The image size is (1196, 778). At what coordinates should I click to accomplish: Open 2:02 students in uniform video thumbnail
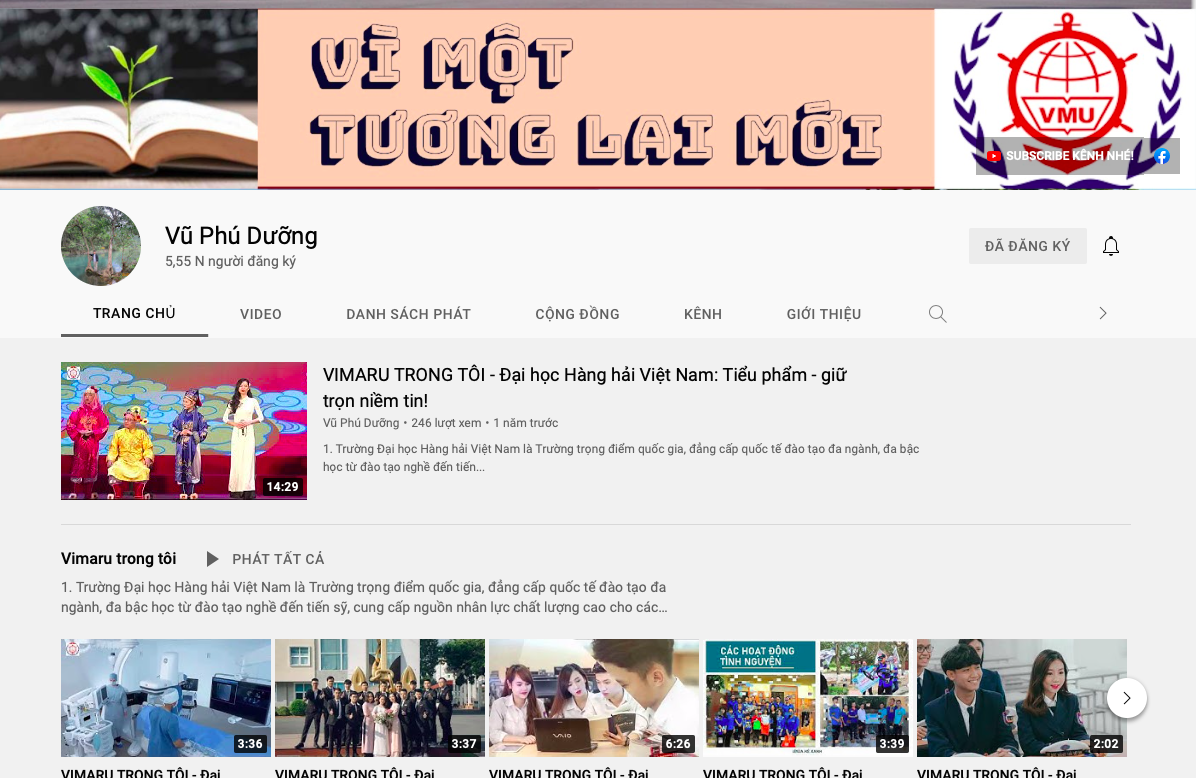1021,698
